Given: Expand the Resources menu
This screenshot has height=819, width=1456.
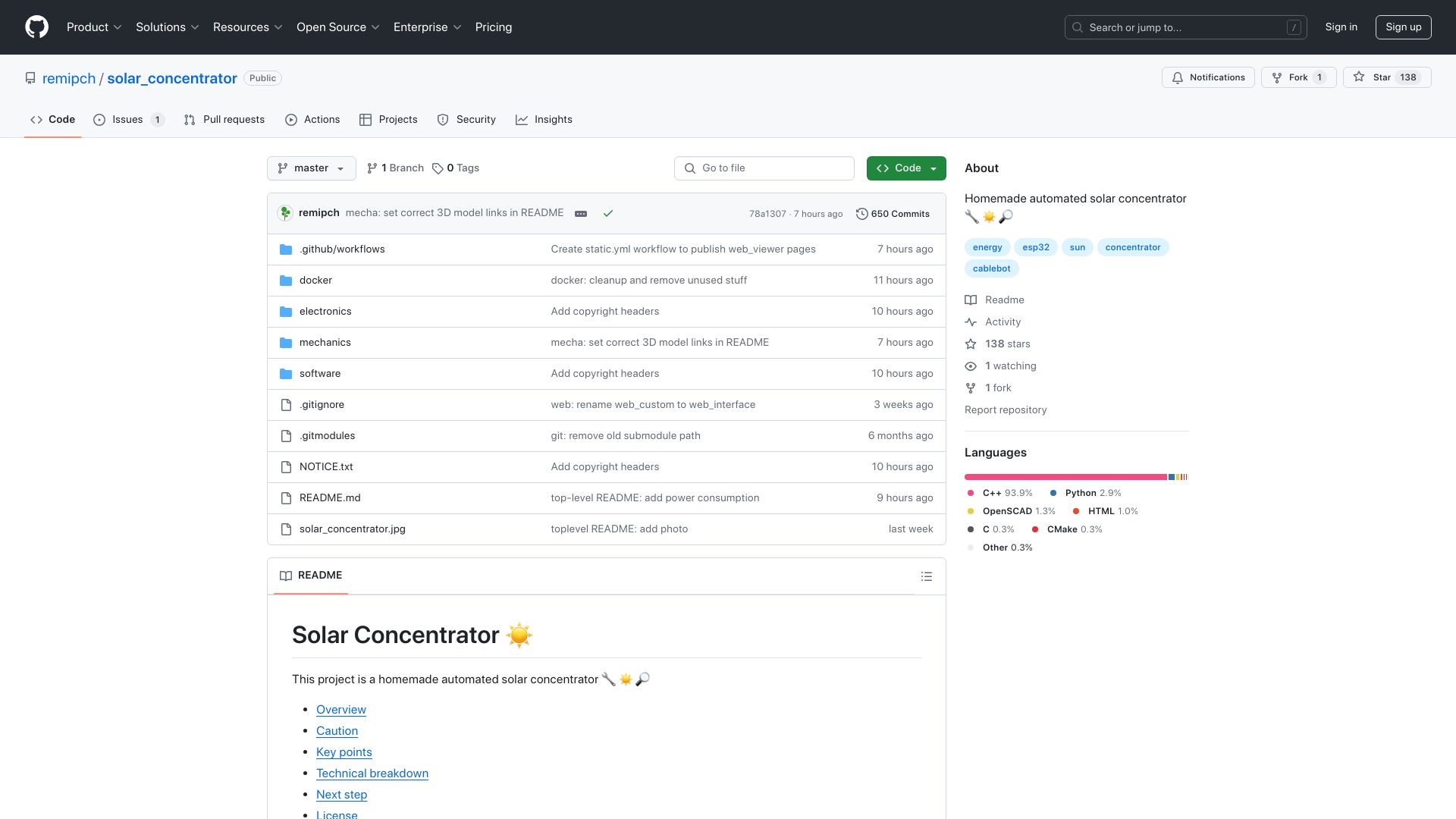Looking at the screenshot, I should 247,27.
